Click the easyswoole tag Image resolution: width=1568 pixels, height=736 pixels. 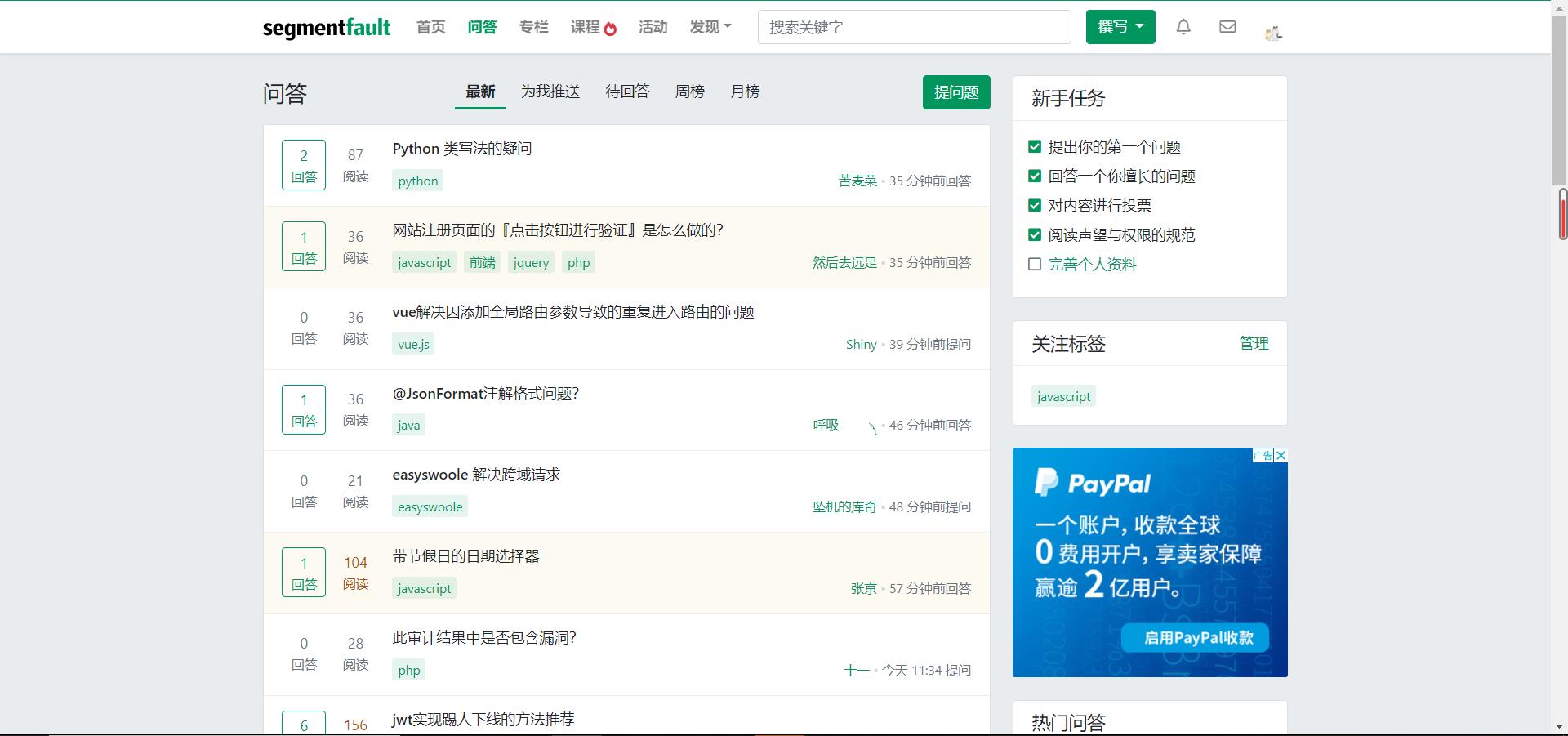tap(430, 507)
